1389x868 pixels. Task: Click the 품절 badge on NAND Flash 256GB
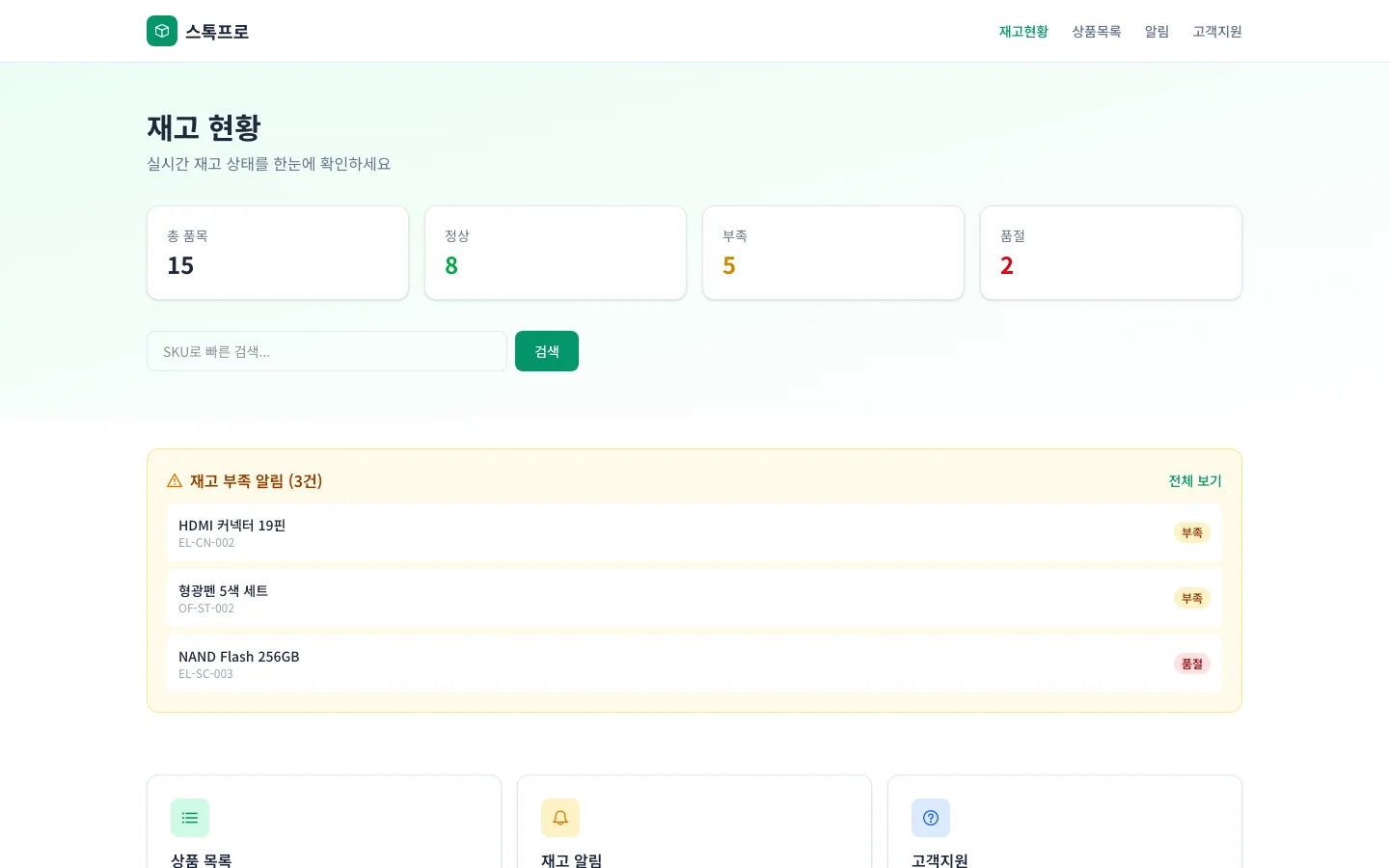[1192, 664]
